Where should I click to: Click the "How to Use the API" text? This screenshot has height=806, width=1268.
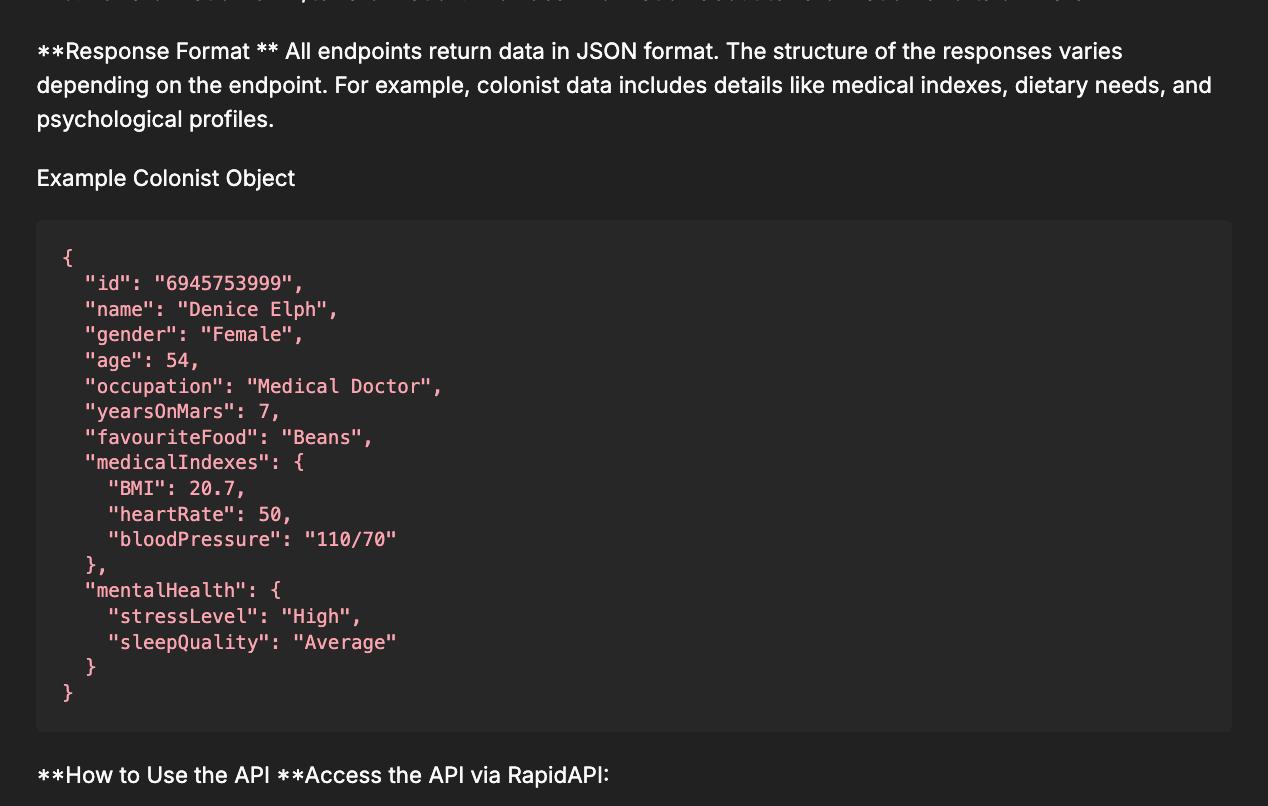tap(169, 775)
